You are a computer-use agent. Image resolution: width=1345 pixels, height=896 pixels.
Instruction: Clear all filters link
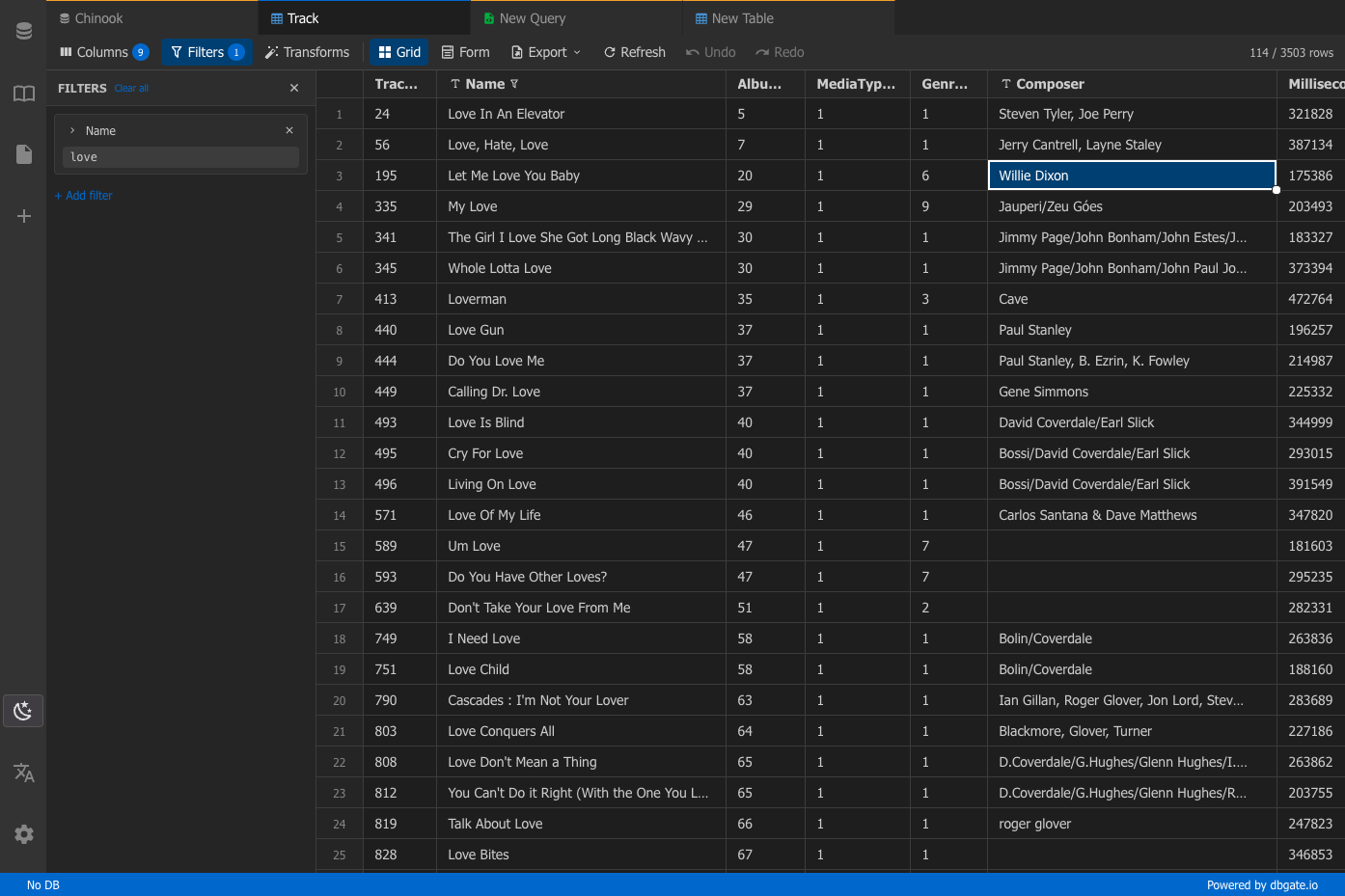131,89
